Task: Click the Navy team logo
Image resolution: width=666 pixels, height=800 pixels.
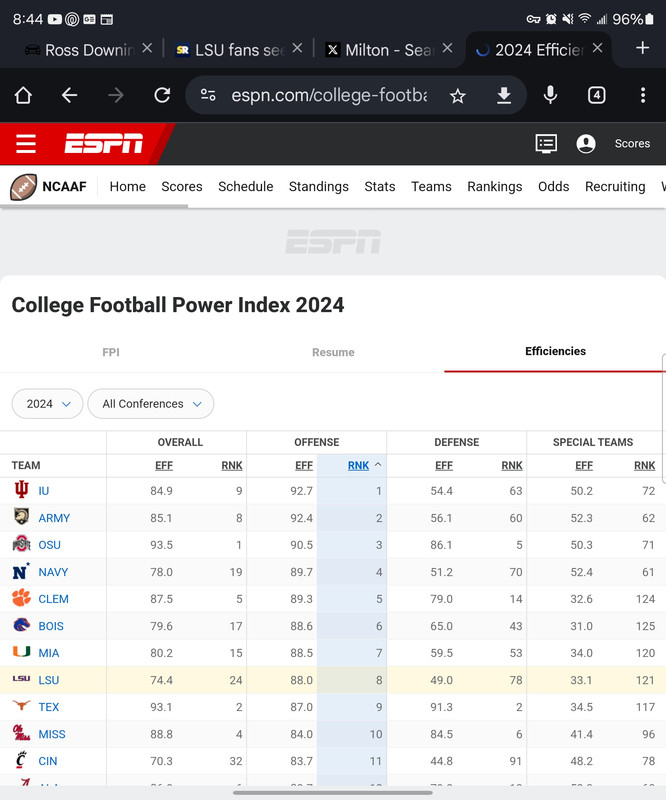Action: coord(21,571)
